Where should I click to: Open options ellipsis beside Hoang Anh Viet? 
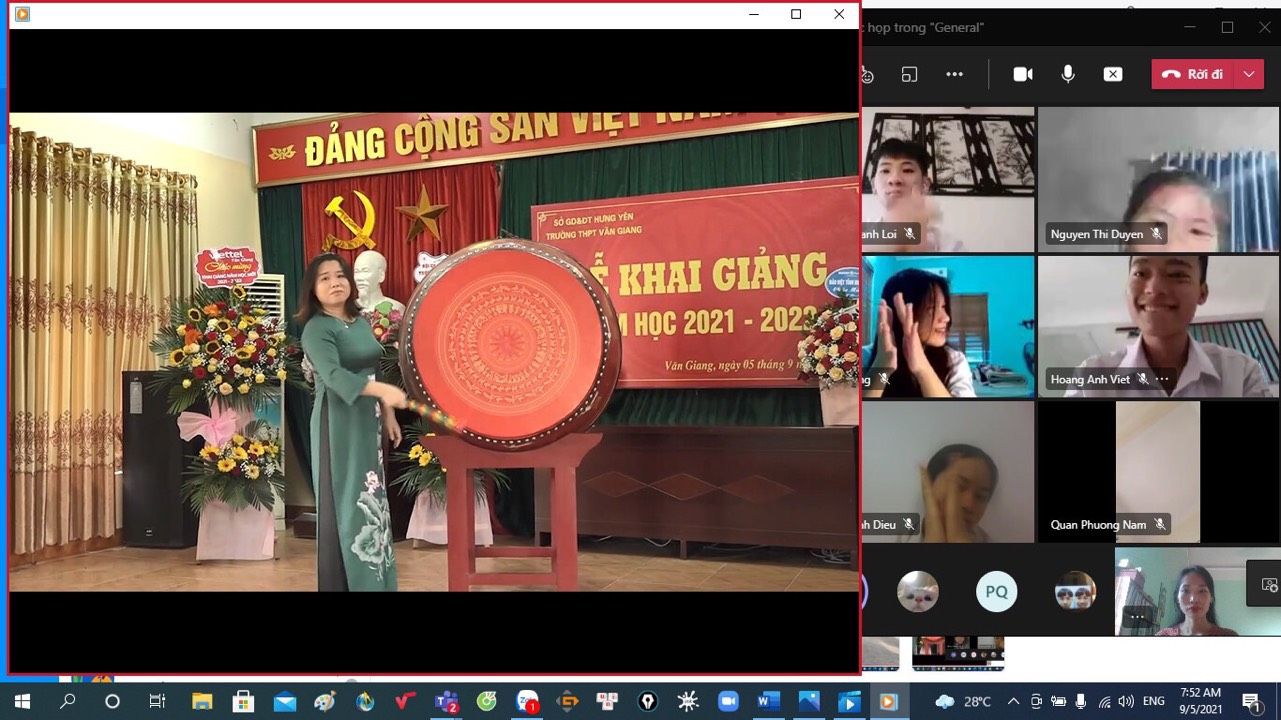coord(1162,379)
